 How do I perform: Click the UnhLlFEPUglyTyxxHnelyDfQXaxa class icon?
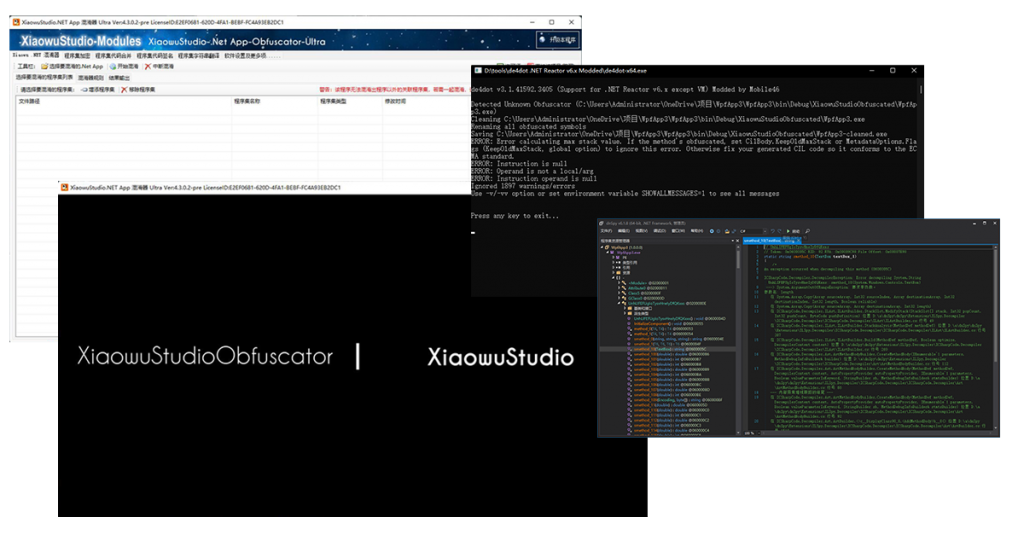(624, 303)
